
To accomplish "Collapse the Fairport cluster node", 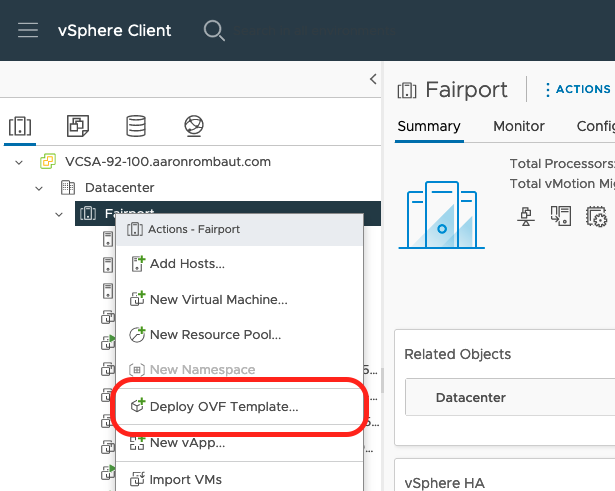I will pos(59,213).
